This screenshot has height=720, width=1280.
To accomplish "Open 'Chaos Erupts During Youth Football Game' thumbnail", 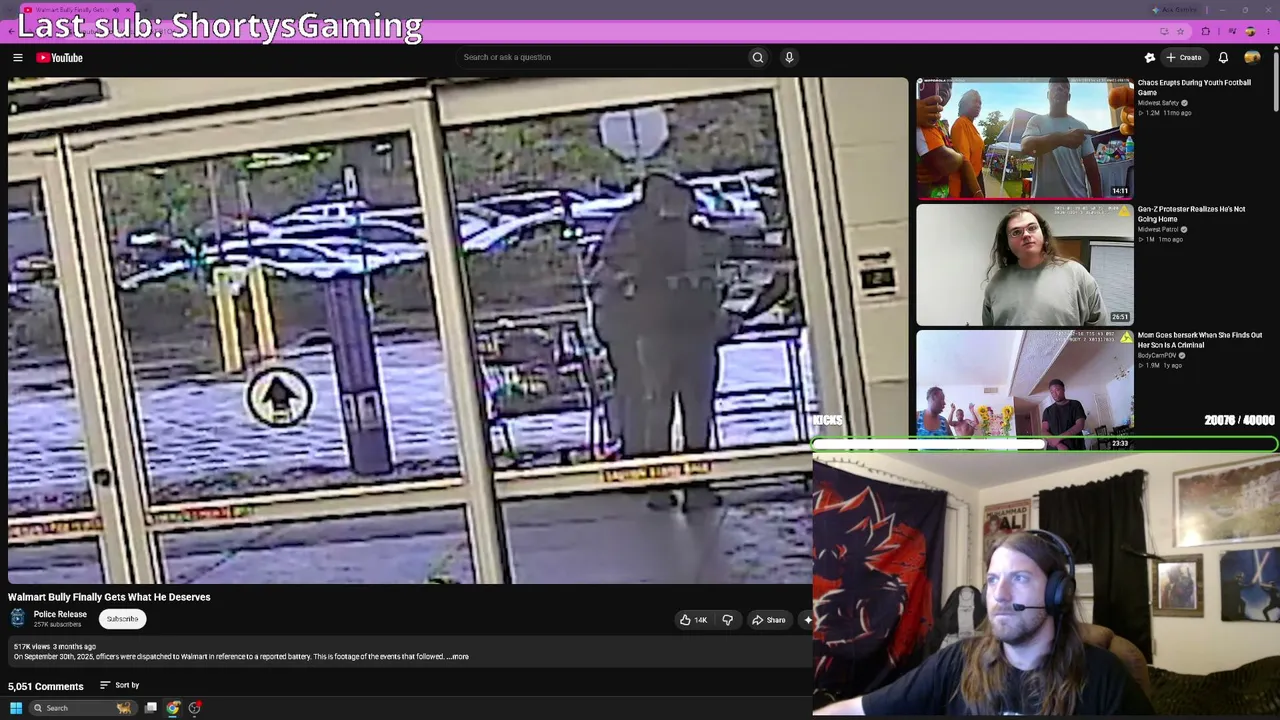I will [1025, 138].
